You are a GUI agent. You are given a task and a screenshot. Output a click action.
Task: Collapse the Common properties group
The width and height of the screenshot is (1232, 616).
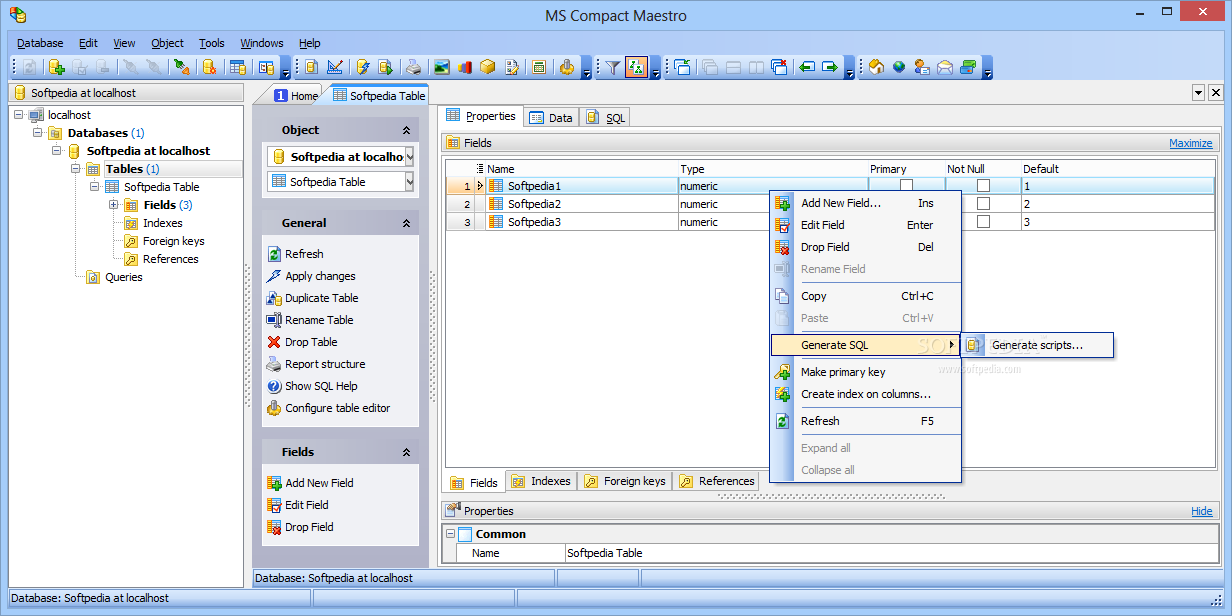click(x=450, y=534)
